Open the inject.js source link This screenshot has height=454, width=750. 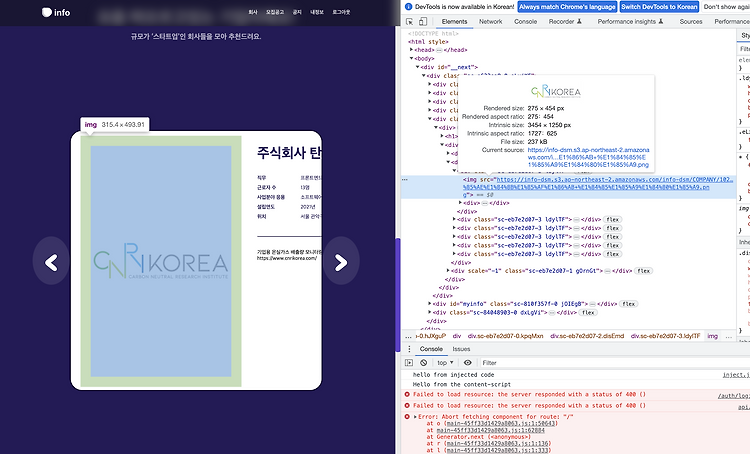tap(736, 375)
